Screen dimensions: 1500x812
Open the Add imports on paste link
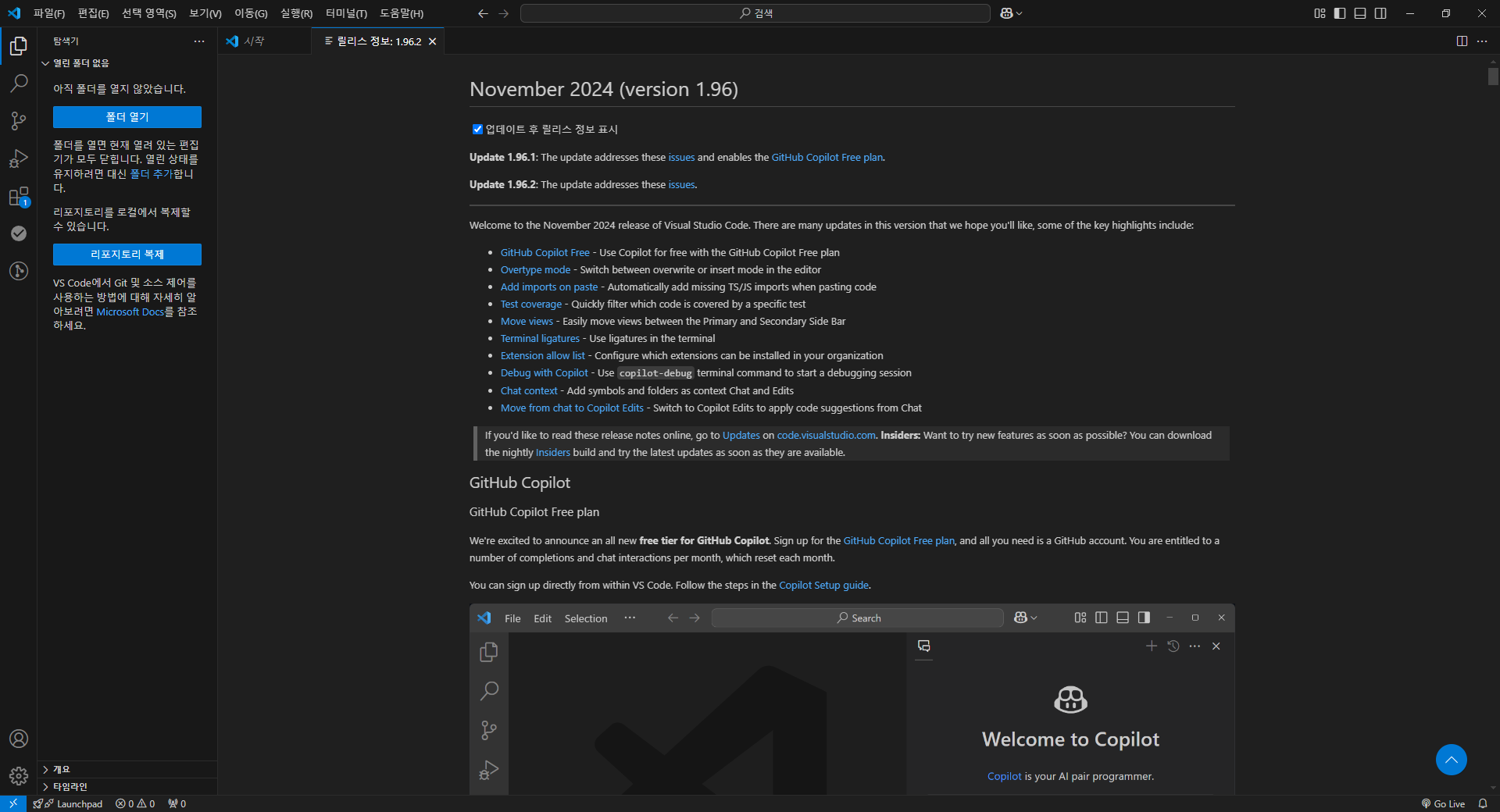click(549, 287)
